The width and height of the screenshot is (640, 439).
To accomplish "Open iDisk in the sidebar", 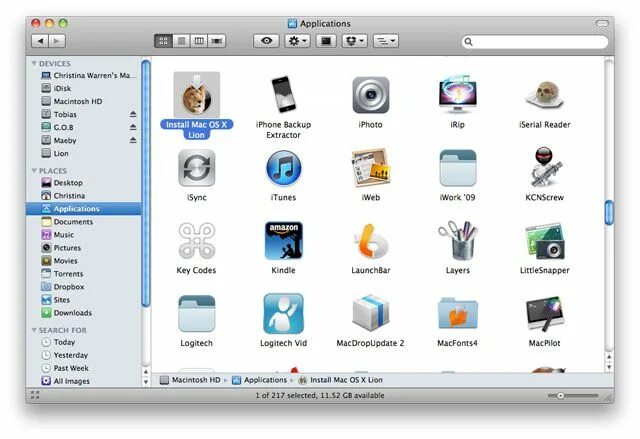I will tap(84, 89).
